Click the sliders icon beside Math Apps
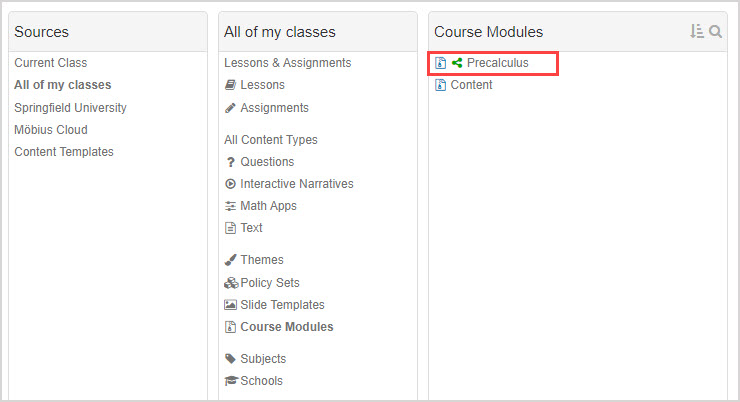Image resolution: width=740 pixels, height=402 pixels. (x=231, y=206)
